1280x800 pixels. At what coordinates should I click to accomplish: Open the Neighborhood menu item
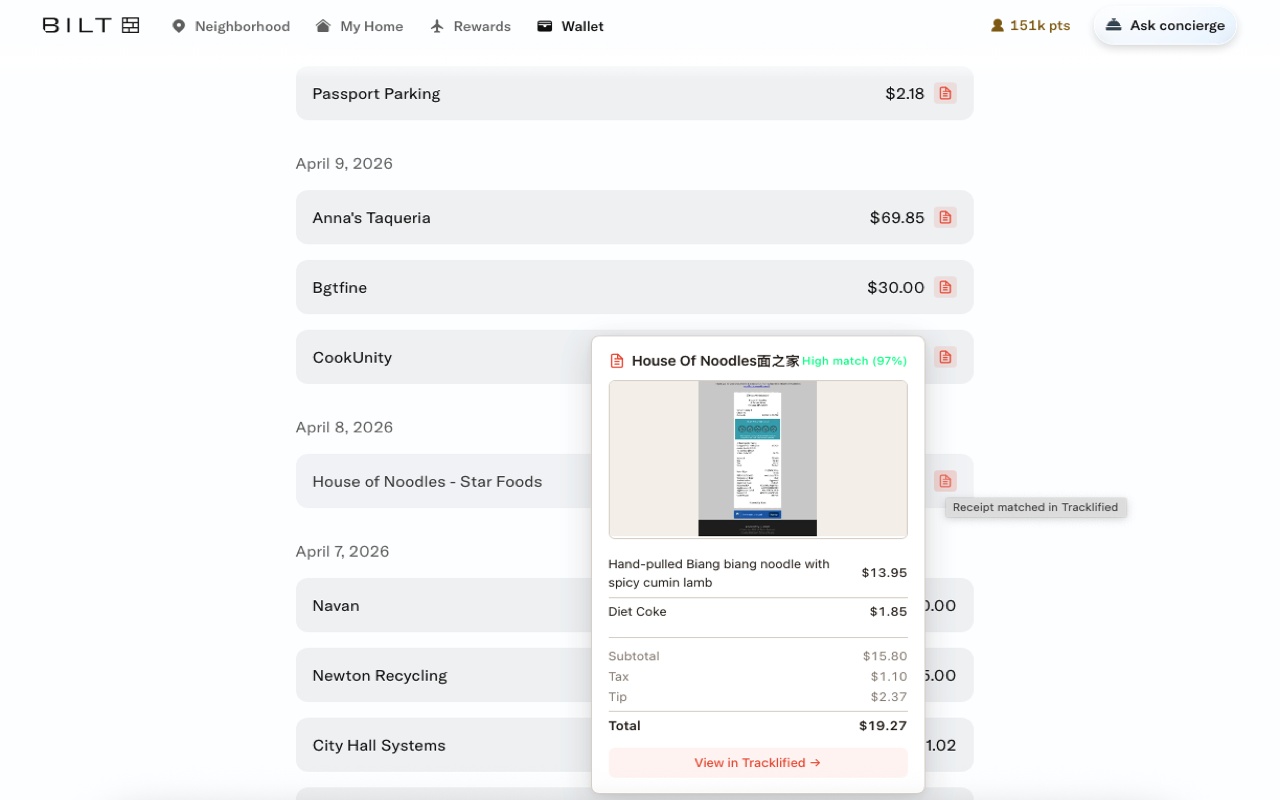231,26
